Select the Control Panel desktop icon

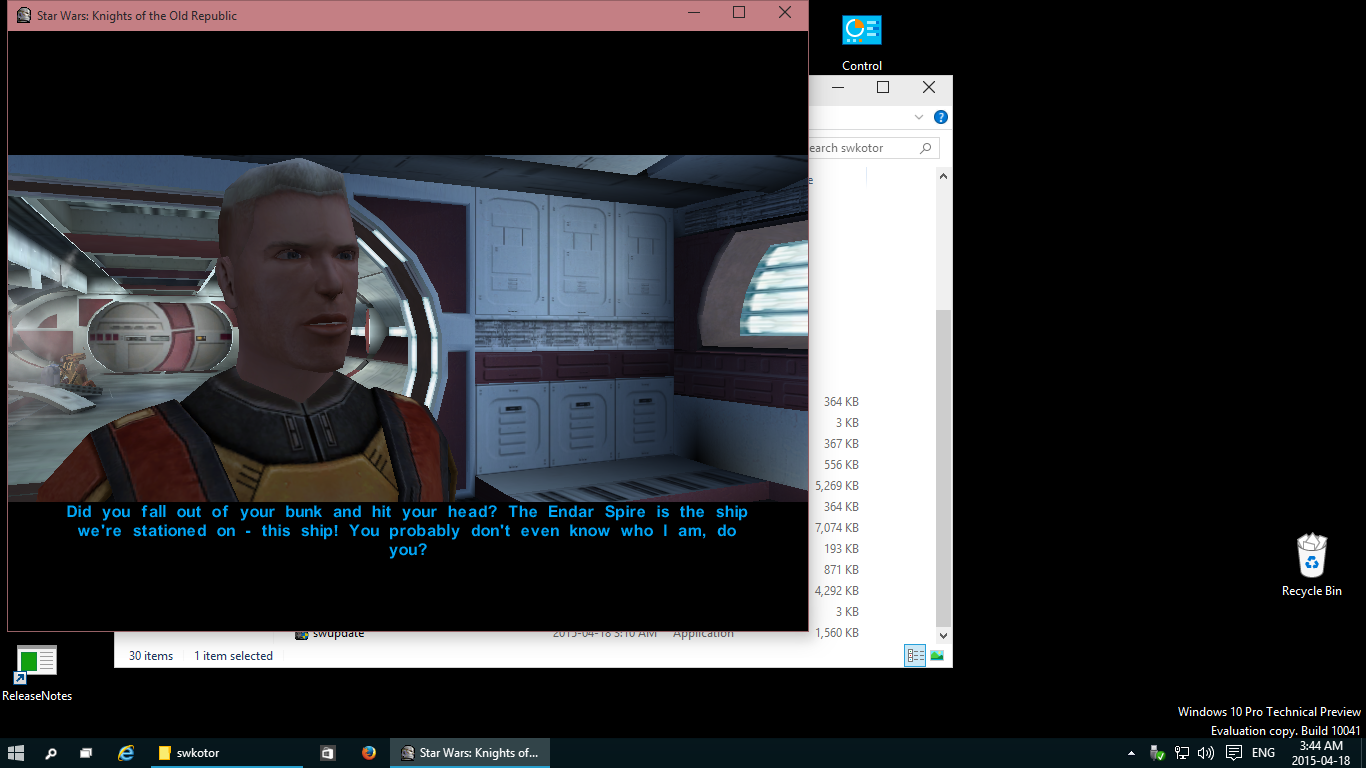click(862, 44)
